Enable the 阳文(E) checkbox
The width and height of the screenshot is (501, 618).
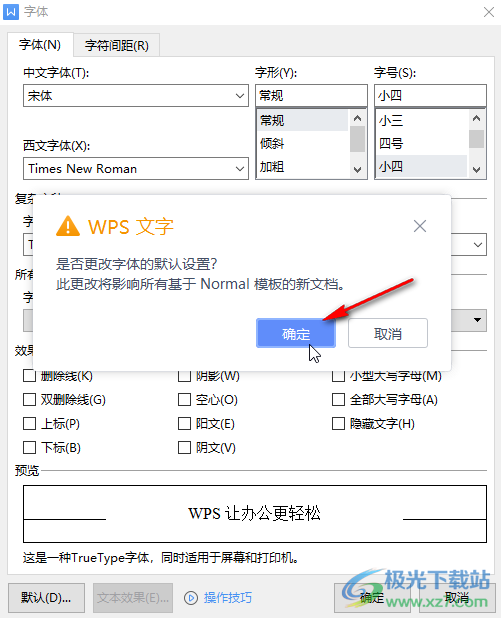pyautogui.click(x=184, y=424)
